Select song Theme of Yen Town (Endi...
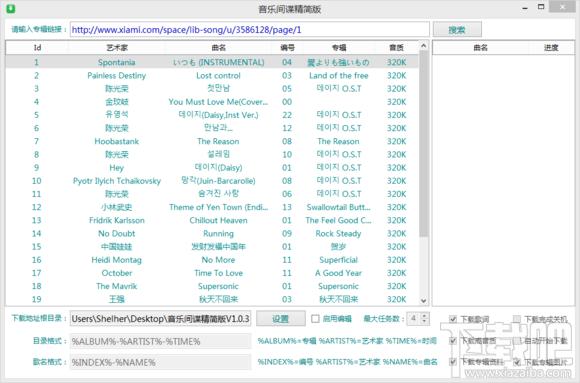580x383 pixels. tap(218, 207)
